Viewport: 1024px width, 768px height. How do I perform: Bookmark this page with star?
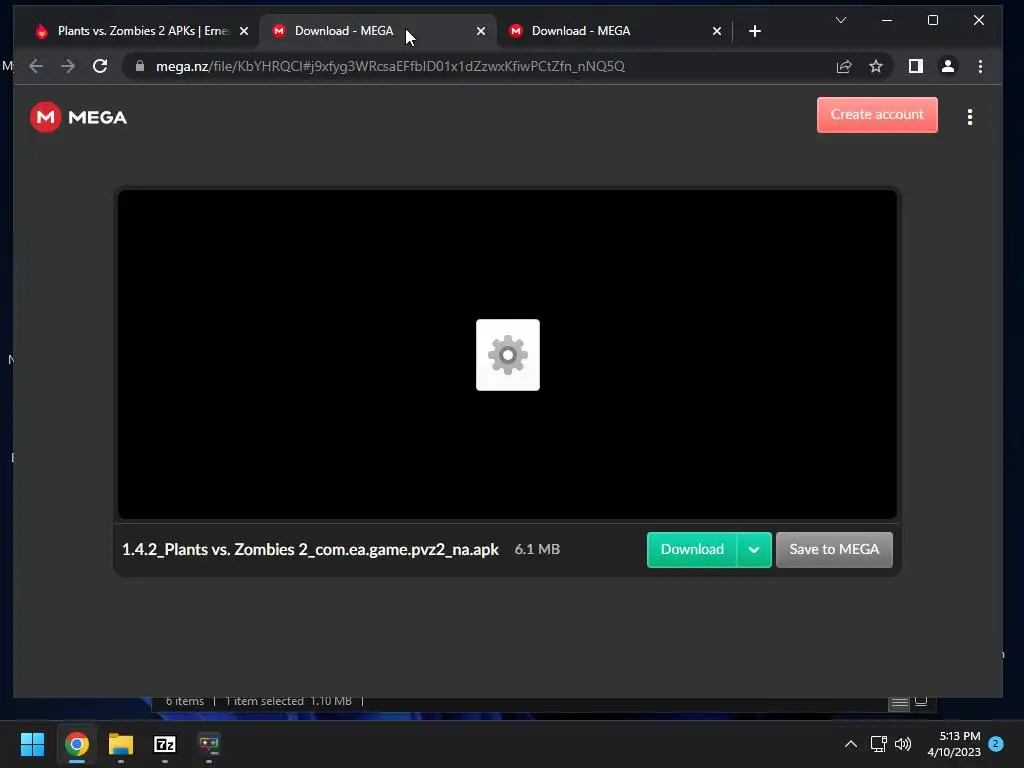tap(876, 66)
